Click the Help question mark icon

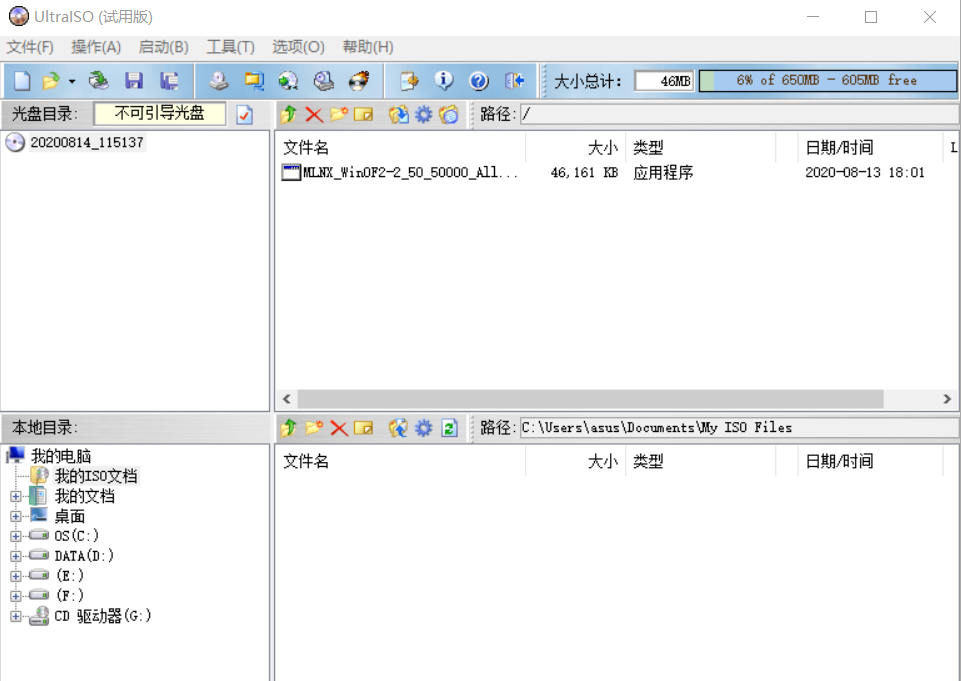[x=479, y=81]
